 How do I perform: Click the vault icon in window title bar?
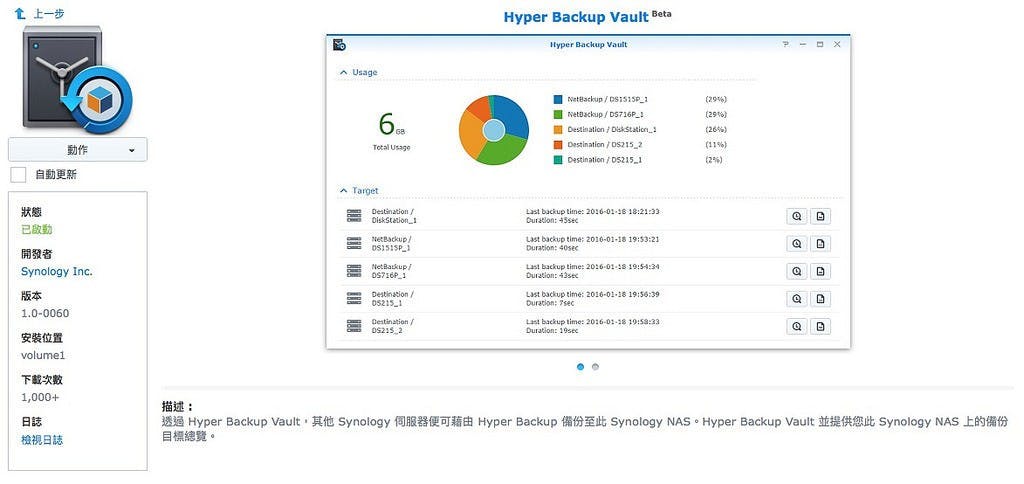point(340,45)
